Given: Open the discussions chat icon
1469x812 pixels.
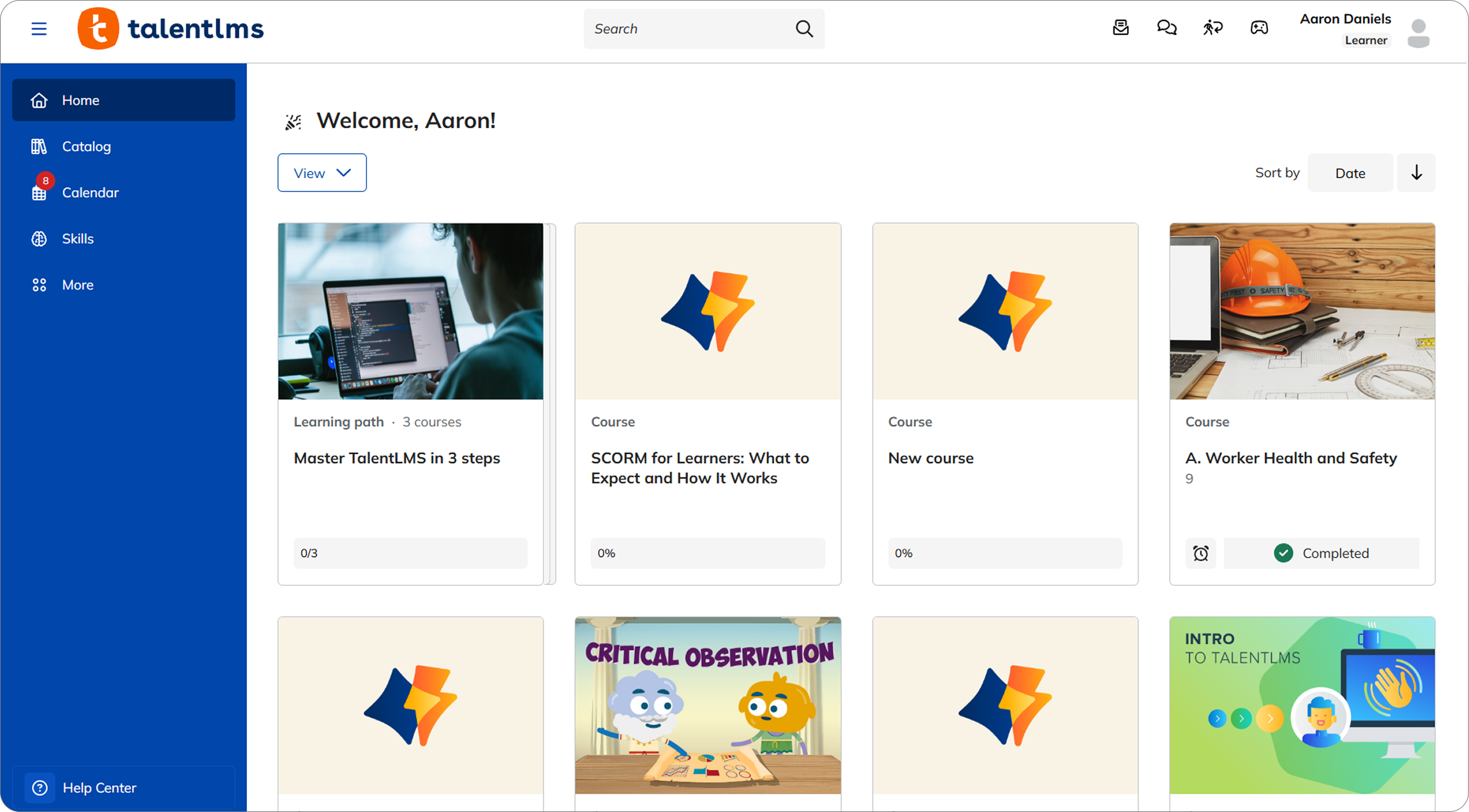Looking at the screenshot, I should coord(1167,27).
